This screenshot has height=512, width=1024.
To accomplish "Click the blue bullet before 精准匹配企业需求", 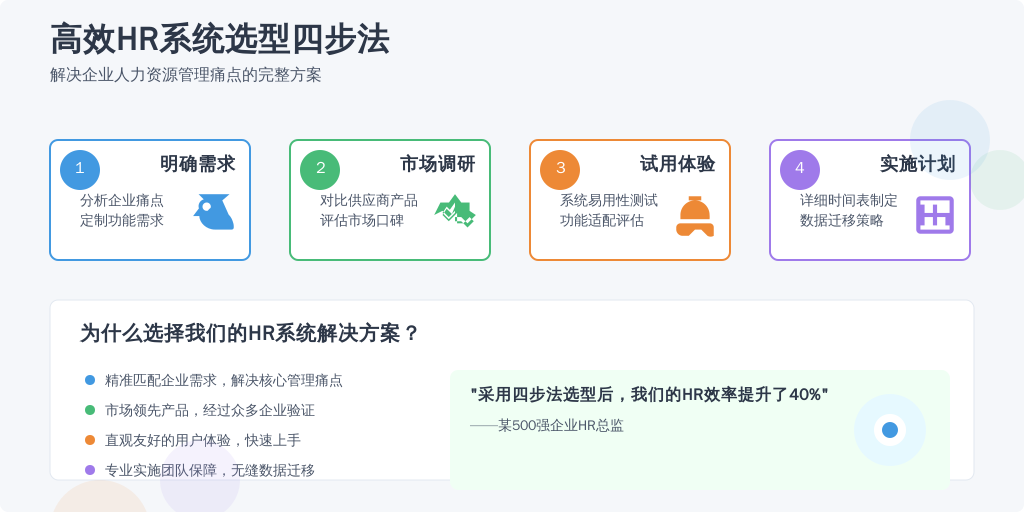I will (90, 380).
